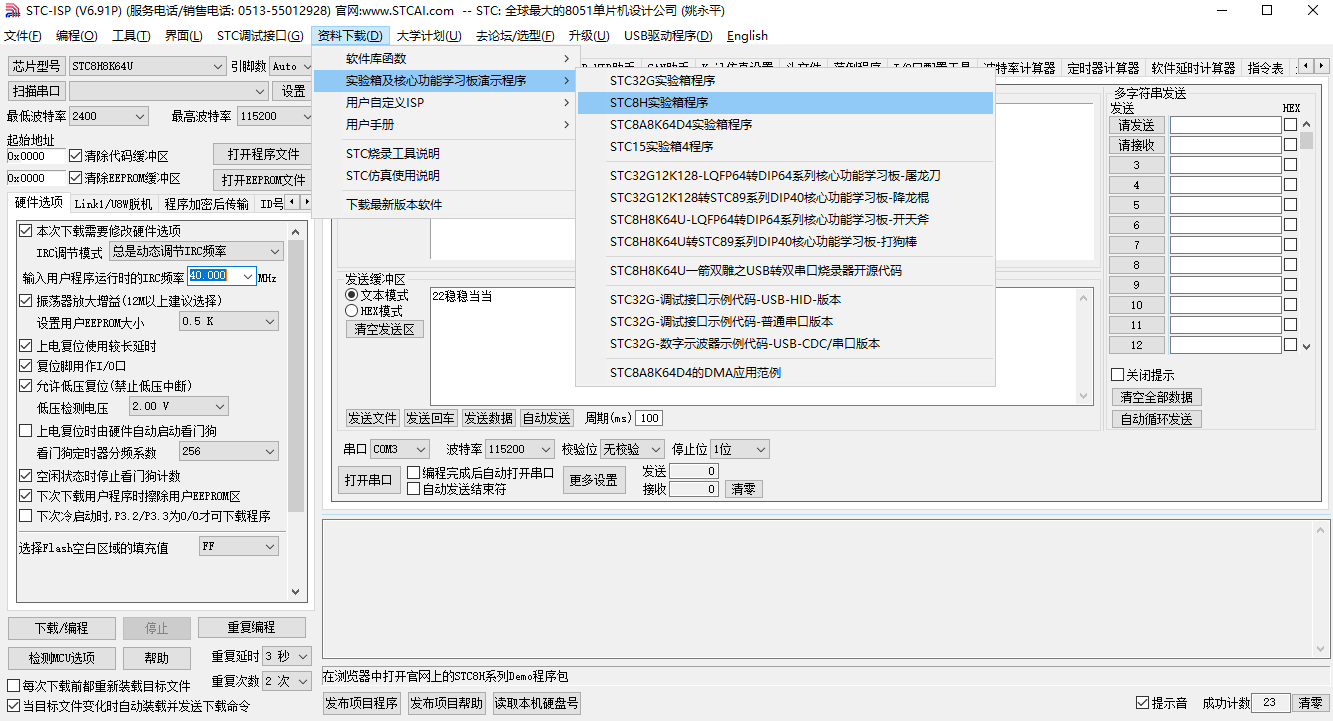Open STC烧录工具说明 menu item
Screen dimensions: 1333x721
[x=444, y=154]
